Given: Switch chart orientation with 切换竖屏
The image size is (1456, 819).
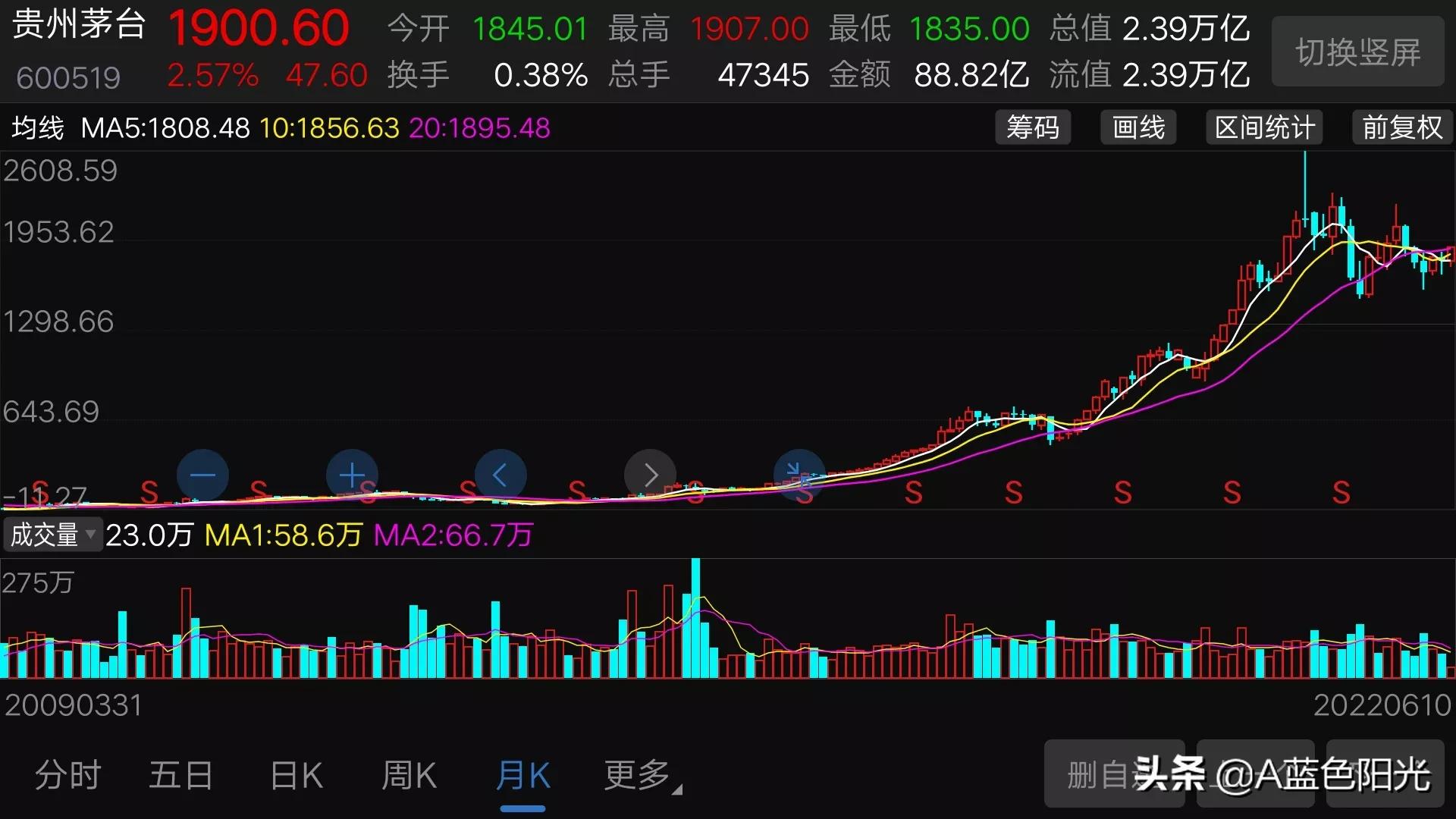Looking at the screenshot, I should pyautogui.click(x=1355, y=51).
